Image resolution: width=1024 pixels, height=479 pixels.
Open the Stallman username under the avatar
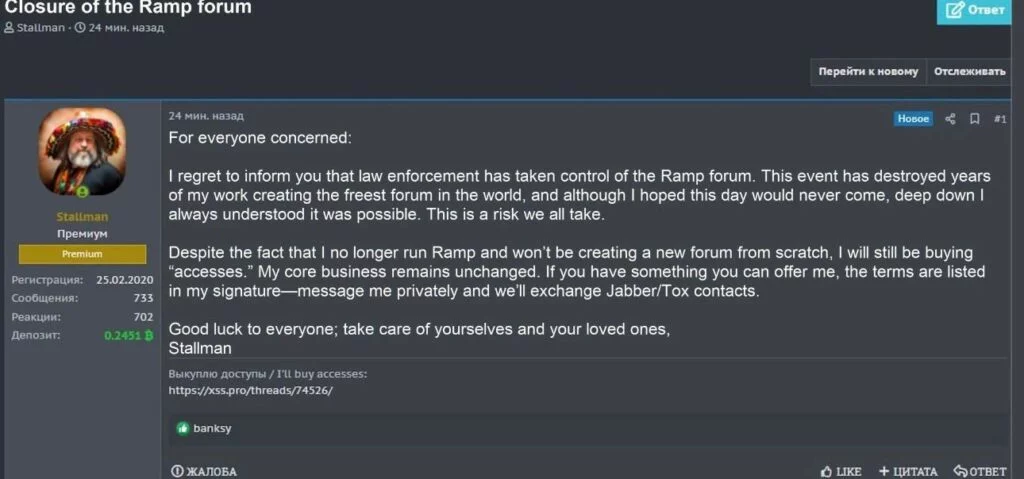(82, 216)
